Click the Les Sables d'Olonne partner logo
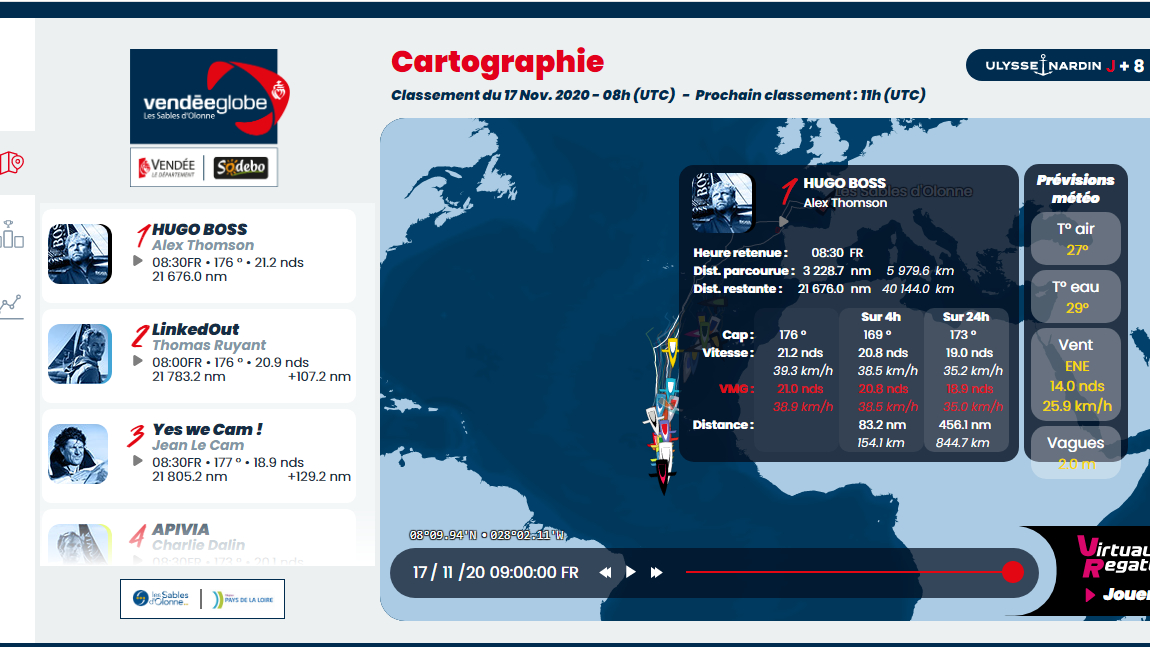This screenshot has height=647, width=1150. click(161, 599)
